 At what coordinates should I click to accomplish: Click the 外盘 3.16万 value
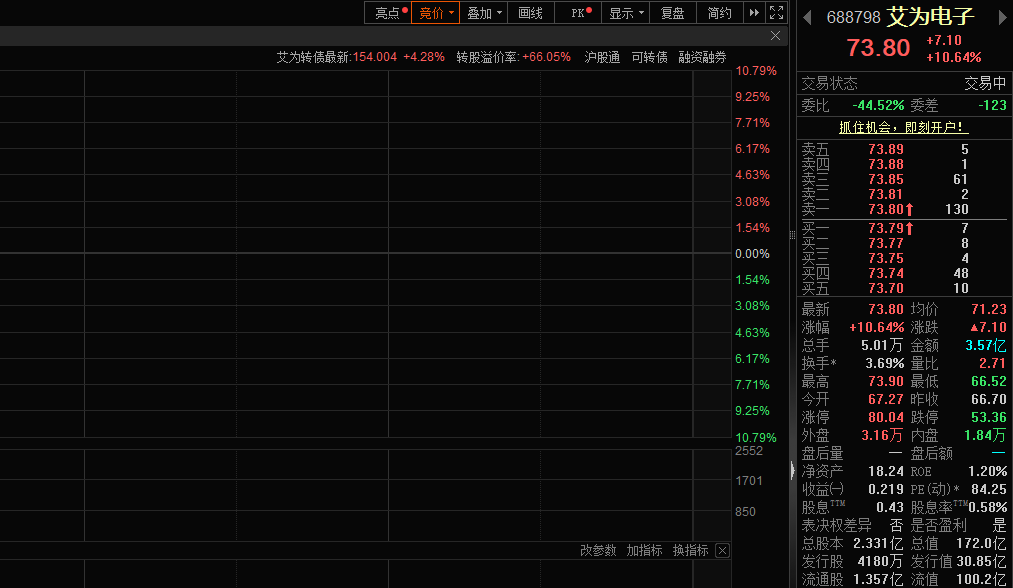pos(882,436)
